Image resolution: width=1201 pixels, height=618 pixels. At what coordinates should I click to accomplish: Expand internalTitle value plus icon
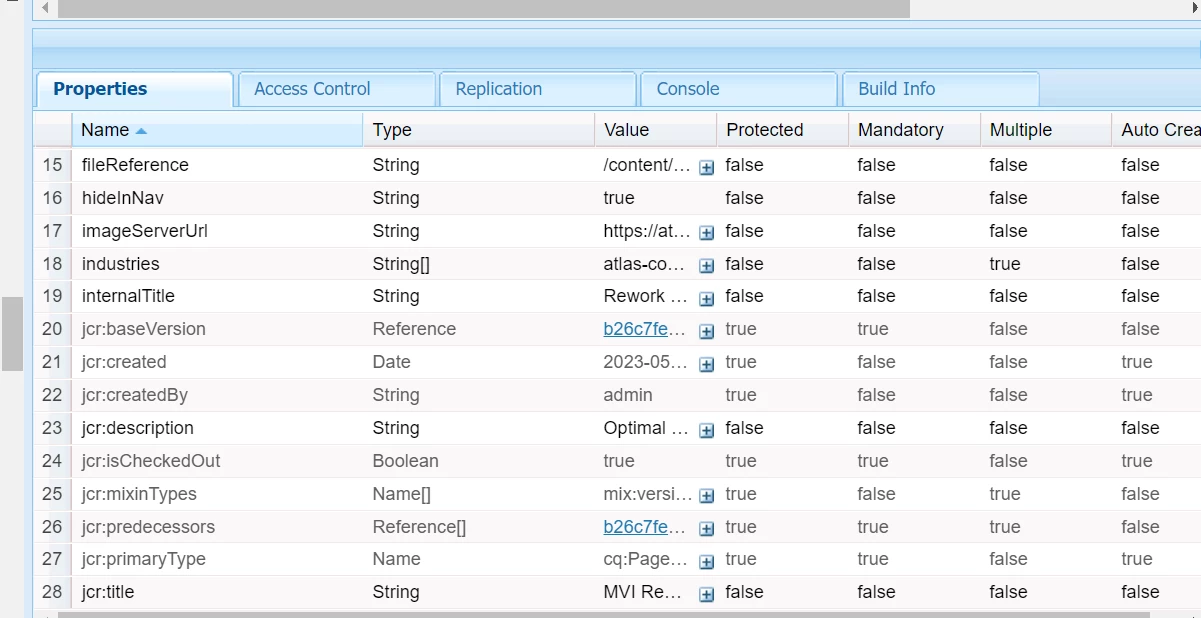coord(706,298)
